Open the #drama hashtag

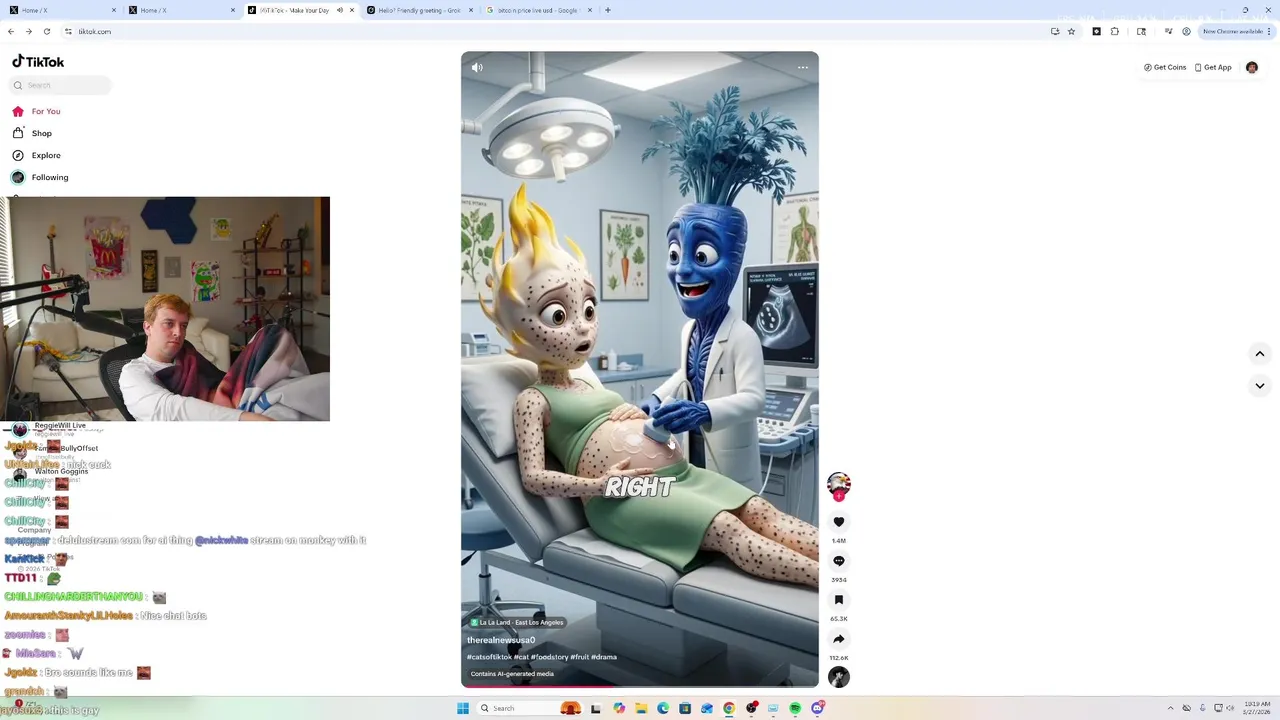point(604,657)
